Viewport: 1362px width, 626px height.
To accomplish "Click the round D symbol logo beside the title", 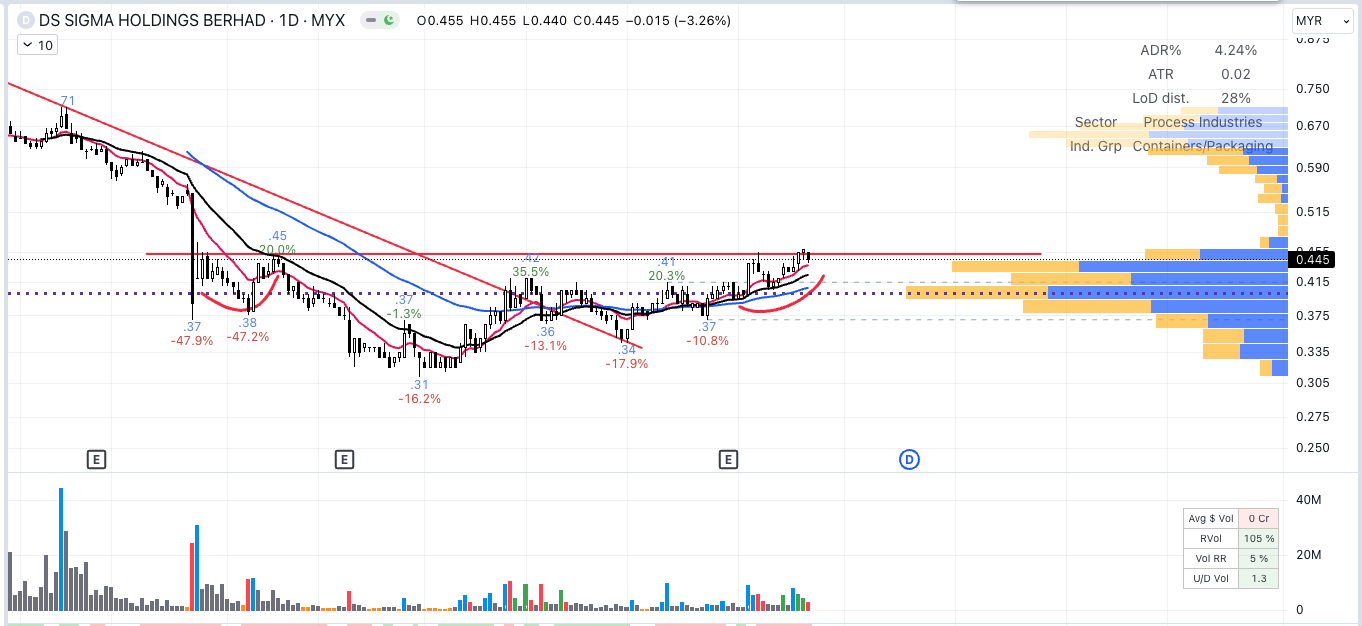I will pyautogui.click(x=24, y=20).
